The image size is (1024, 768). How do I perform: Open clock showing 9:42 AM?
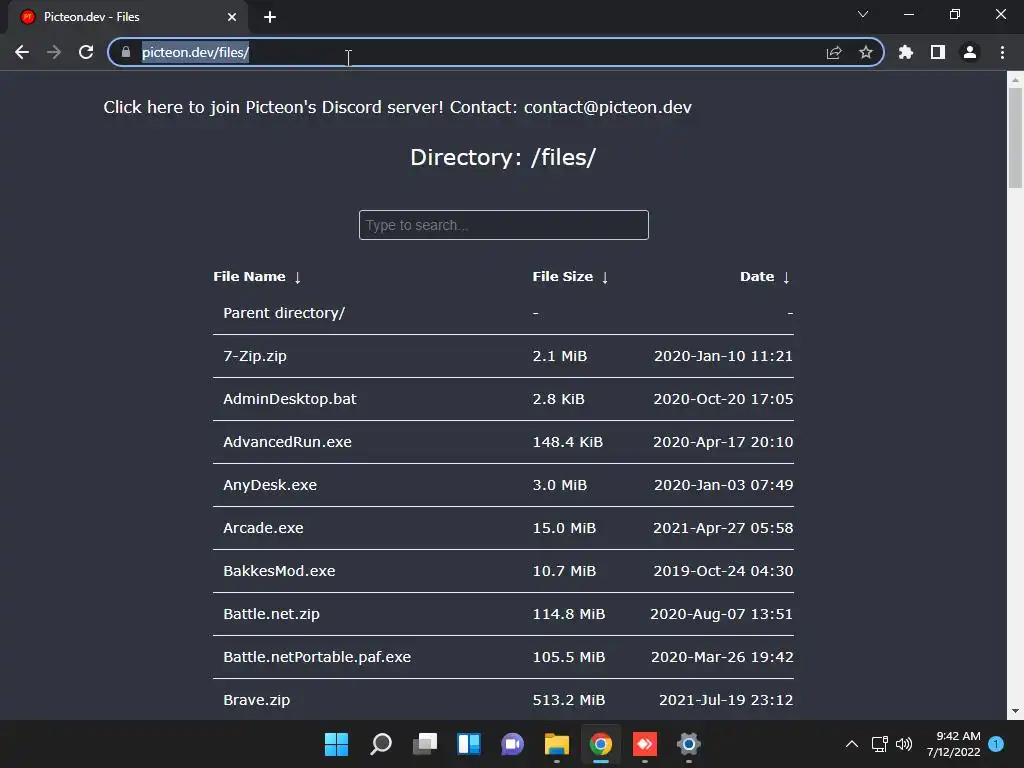[953, 744]
